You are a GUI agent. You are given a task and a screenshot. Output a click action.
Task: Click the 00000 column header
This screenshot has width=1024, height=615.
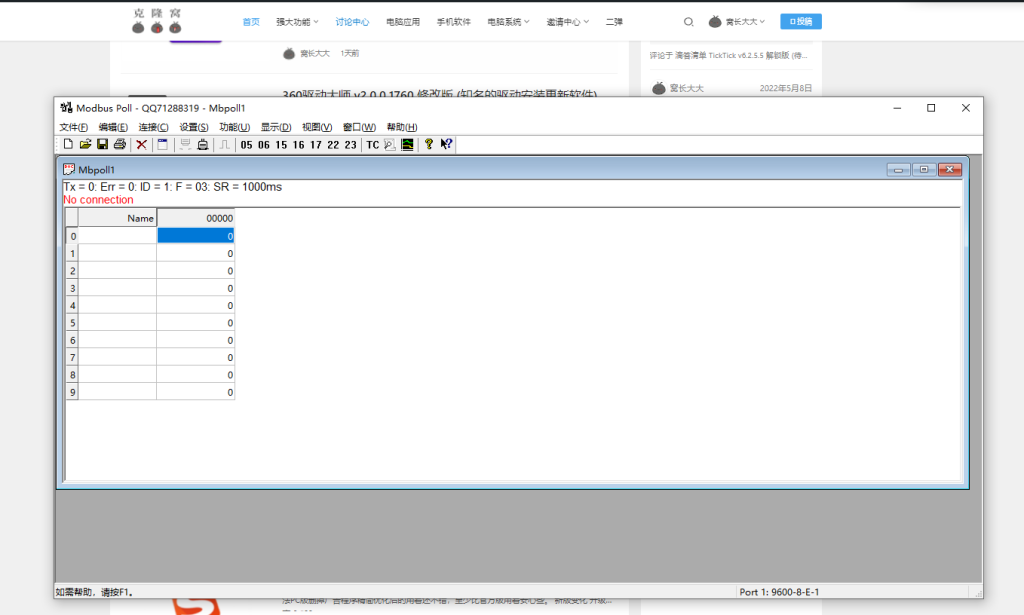pyautogui.click(x=196, y=218)
